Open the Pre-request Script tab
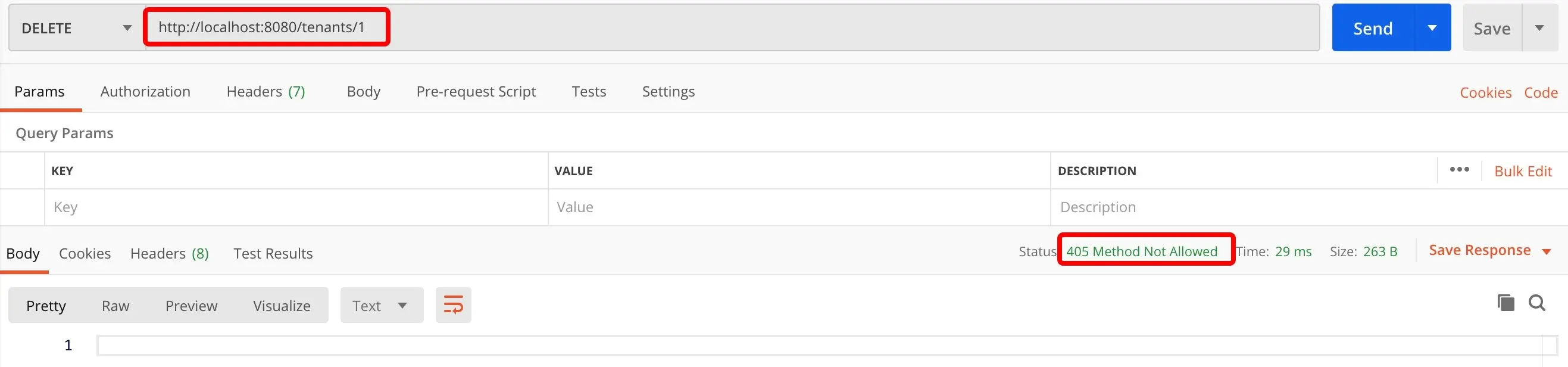The image size is (1568, 367). point(476,91)
